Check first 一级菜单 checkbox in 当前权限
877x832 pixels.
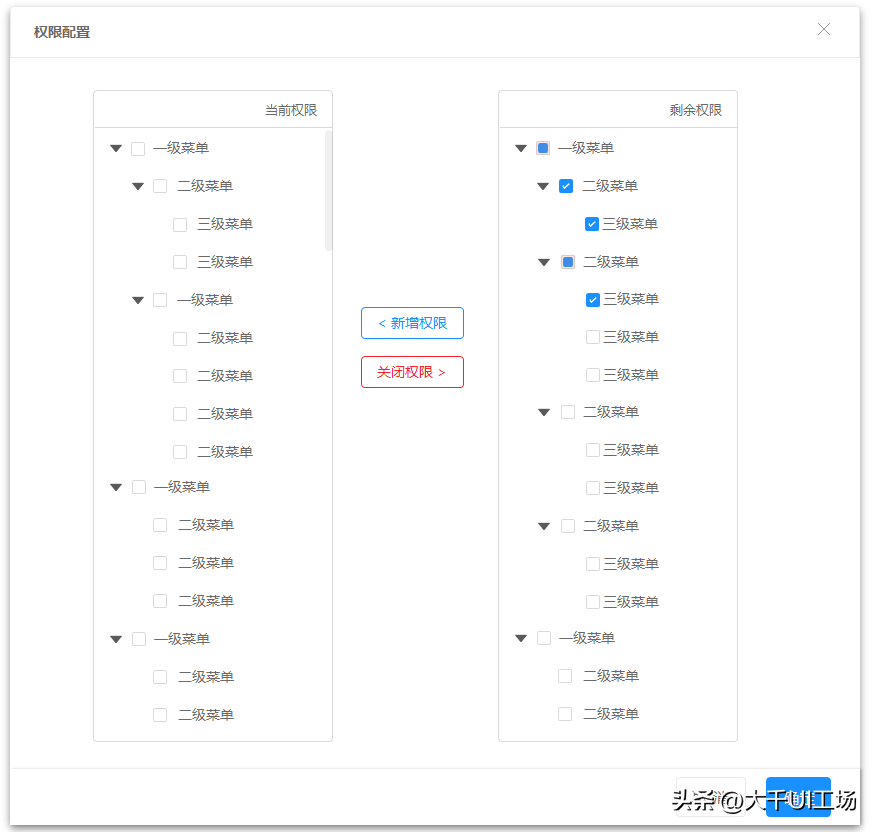(x=138, y=149)
